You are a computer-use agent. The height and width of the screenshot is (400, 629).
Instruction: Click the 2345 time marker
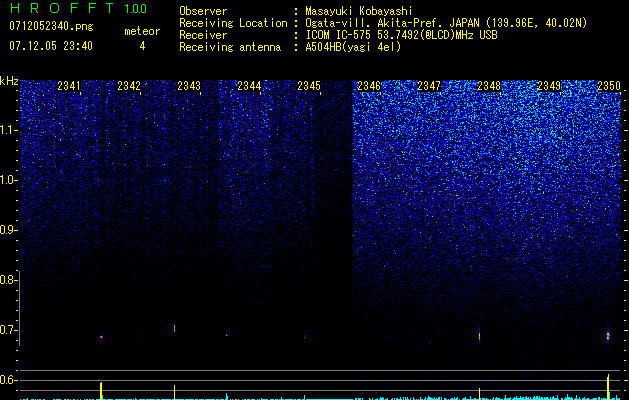tap(309, 85)
